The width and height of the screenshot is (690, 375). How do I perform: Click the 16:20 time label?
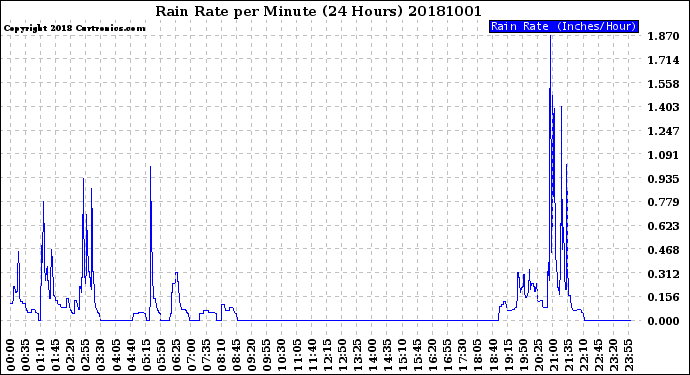pyautogui.click(x=433, y=355)
